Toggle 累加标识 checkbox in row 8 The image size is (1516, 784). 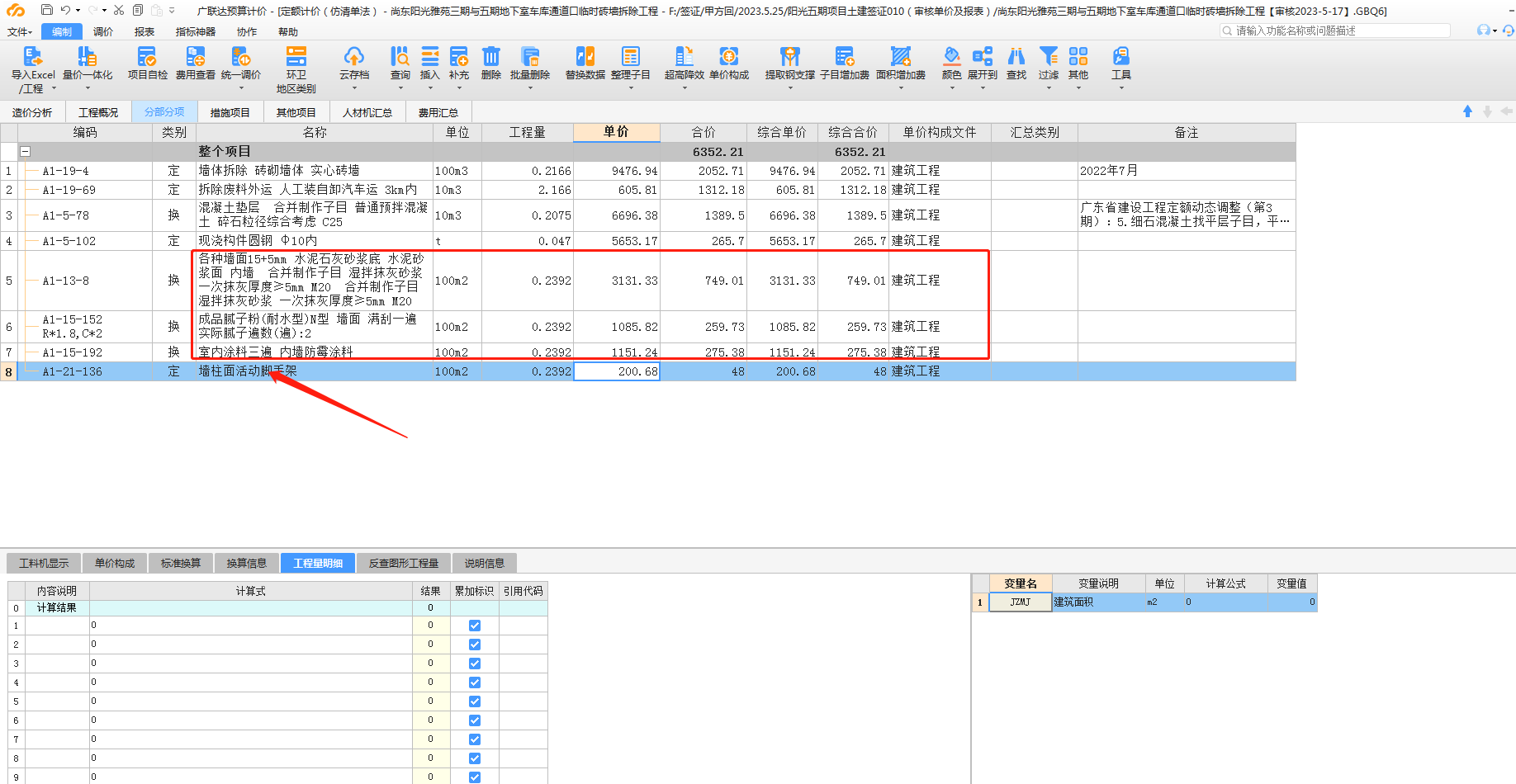[475, 758]
